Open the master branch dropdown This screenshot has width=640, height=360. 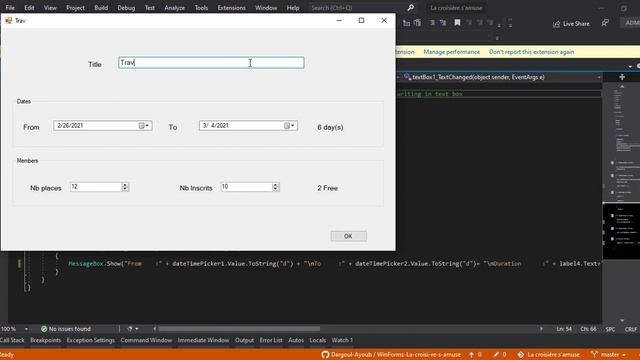(609, 355)
